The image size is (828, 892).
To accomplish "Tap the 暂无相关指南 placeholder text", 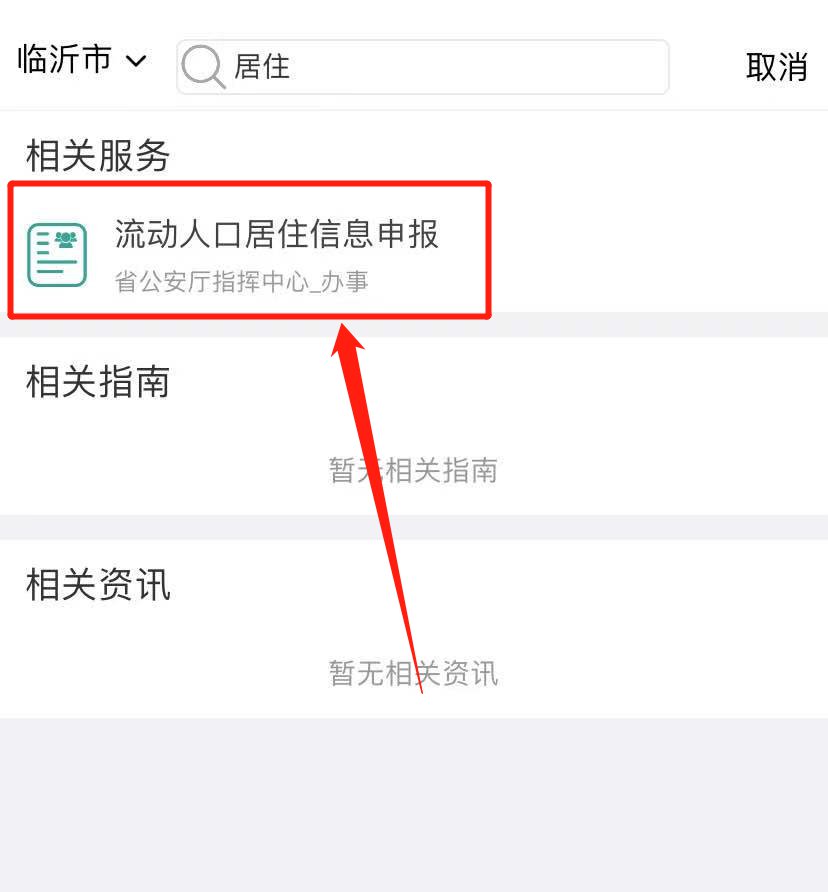I will pos(413,470).
